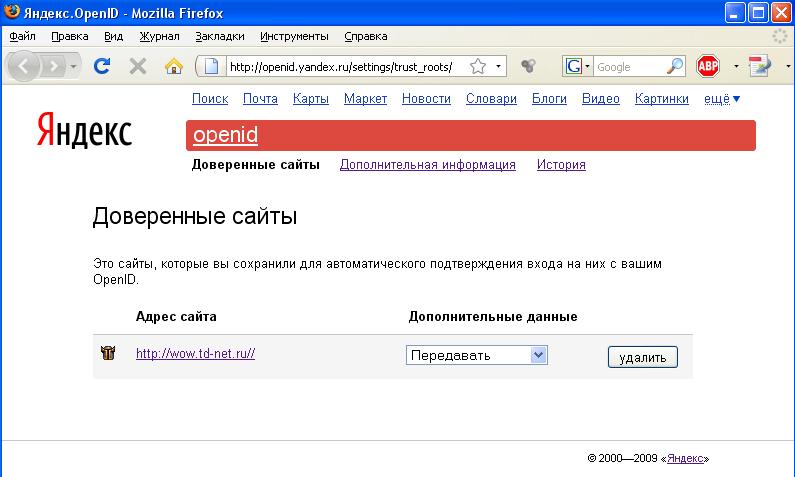Click the openid header link
Viewport: 795px width, 477px height.
225,135
